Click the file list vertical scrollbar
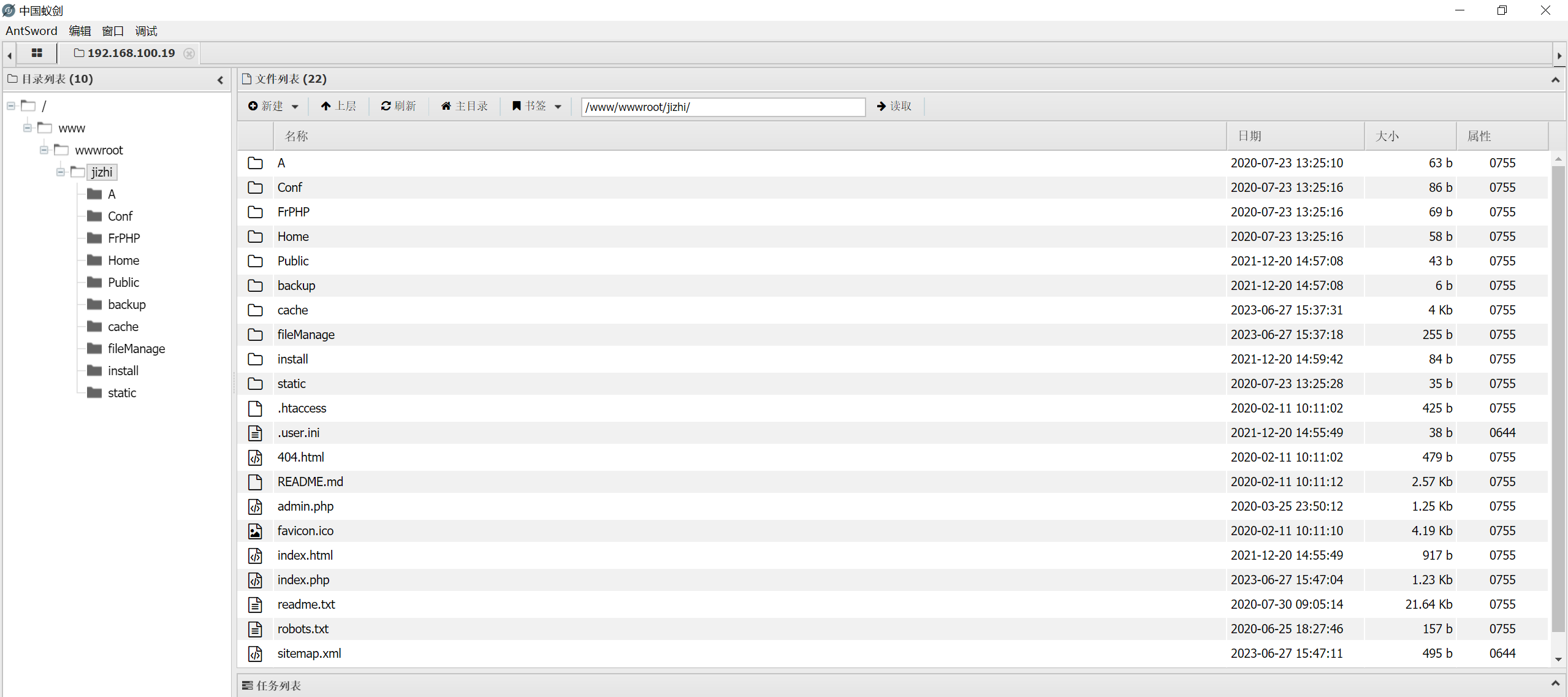1568x697 pixels. 1558,398
